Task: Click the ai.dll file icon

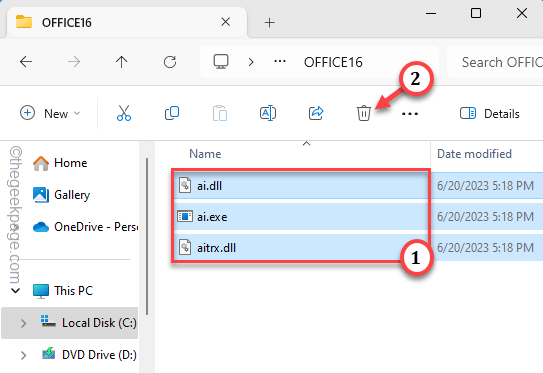Action: pyautogui.click(x=185, y=185)
